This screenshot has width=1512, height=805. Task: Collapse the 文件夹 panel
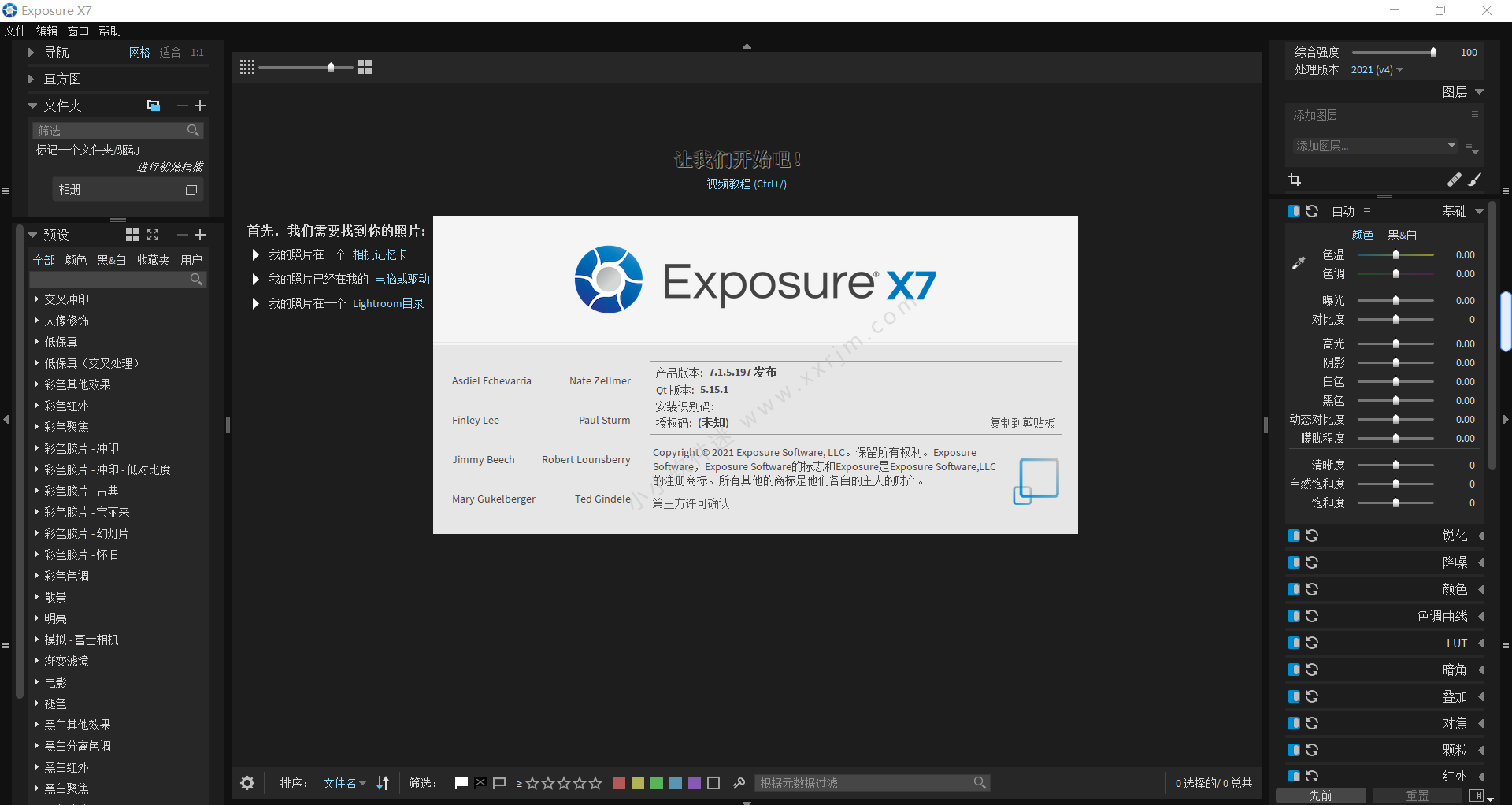(x=32, y=106)
